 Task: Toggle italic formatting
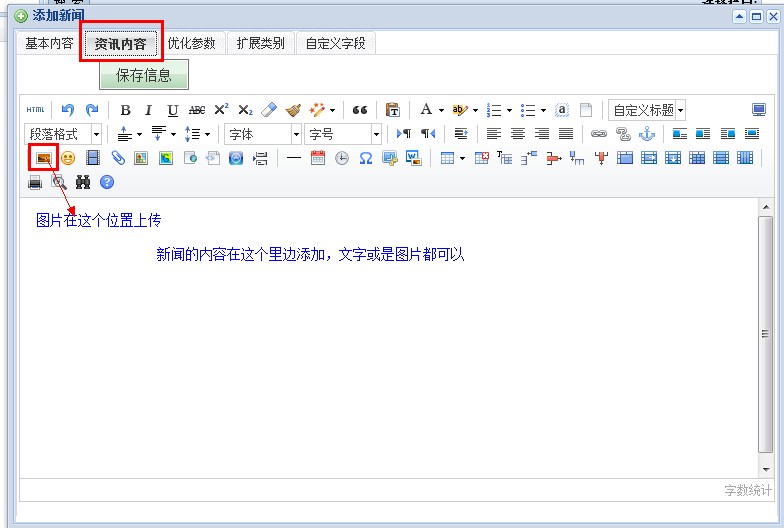pos(149,110)
